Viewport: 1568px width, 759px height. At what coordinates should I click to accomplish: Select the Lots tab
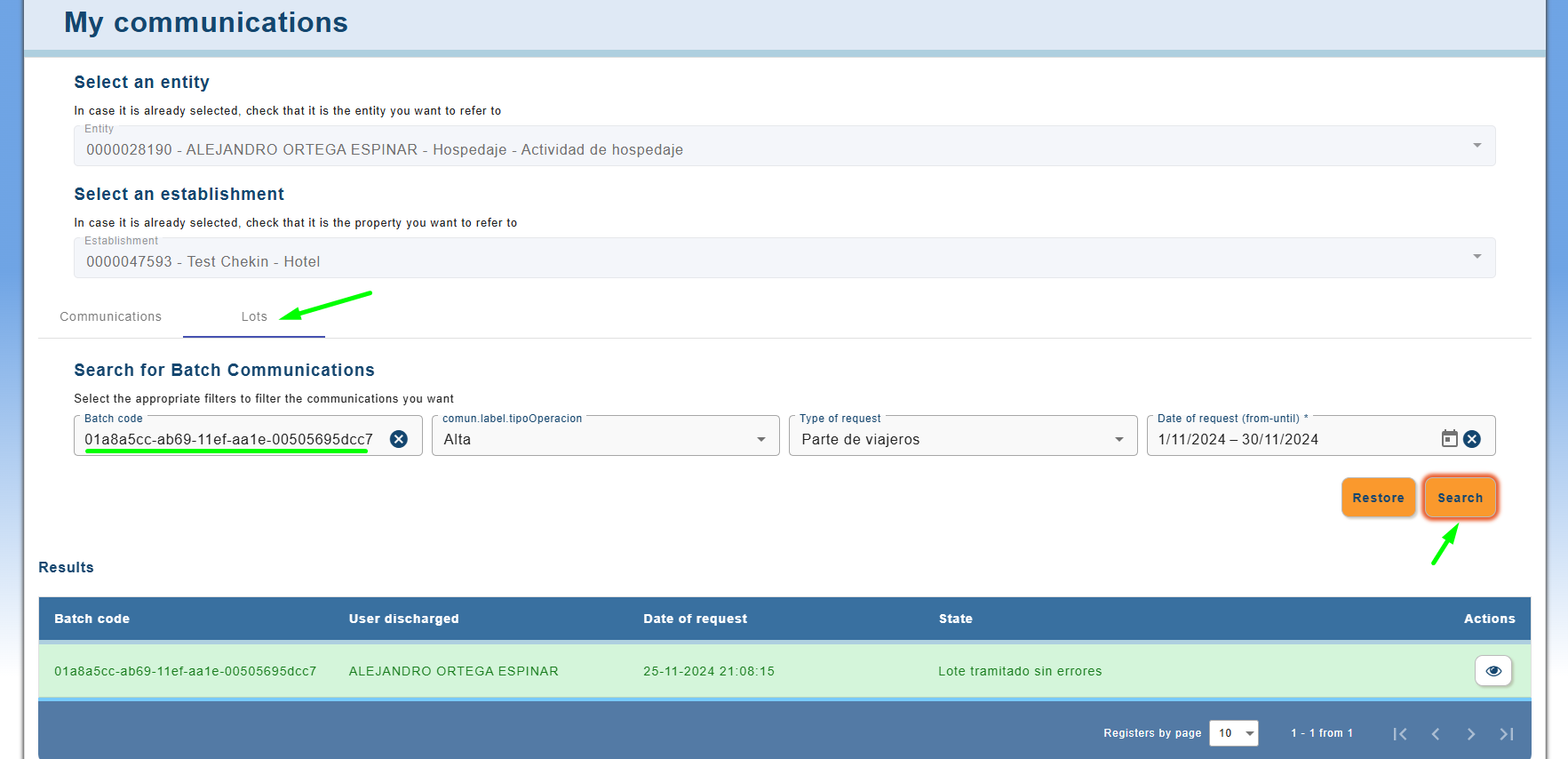(x=254, y=316)
